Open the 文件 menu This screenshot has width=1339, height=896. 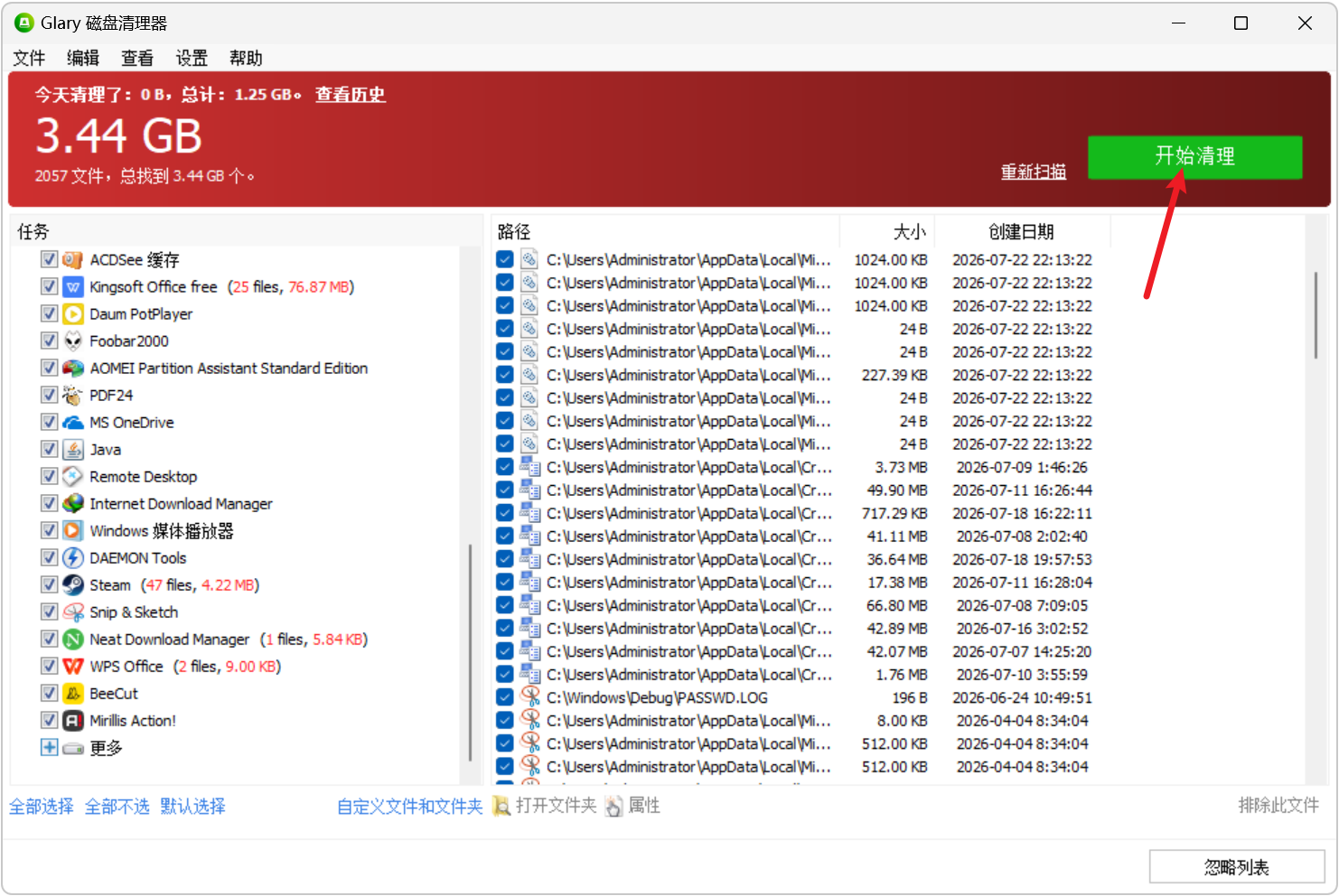pos(29,59)
